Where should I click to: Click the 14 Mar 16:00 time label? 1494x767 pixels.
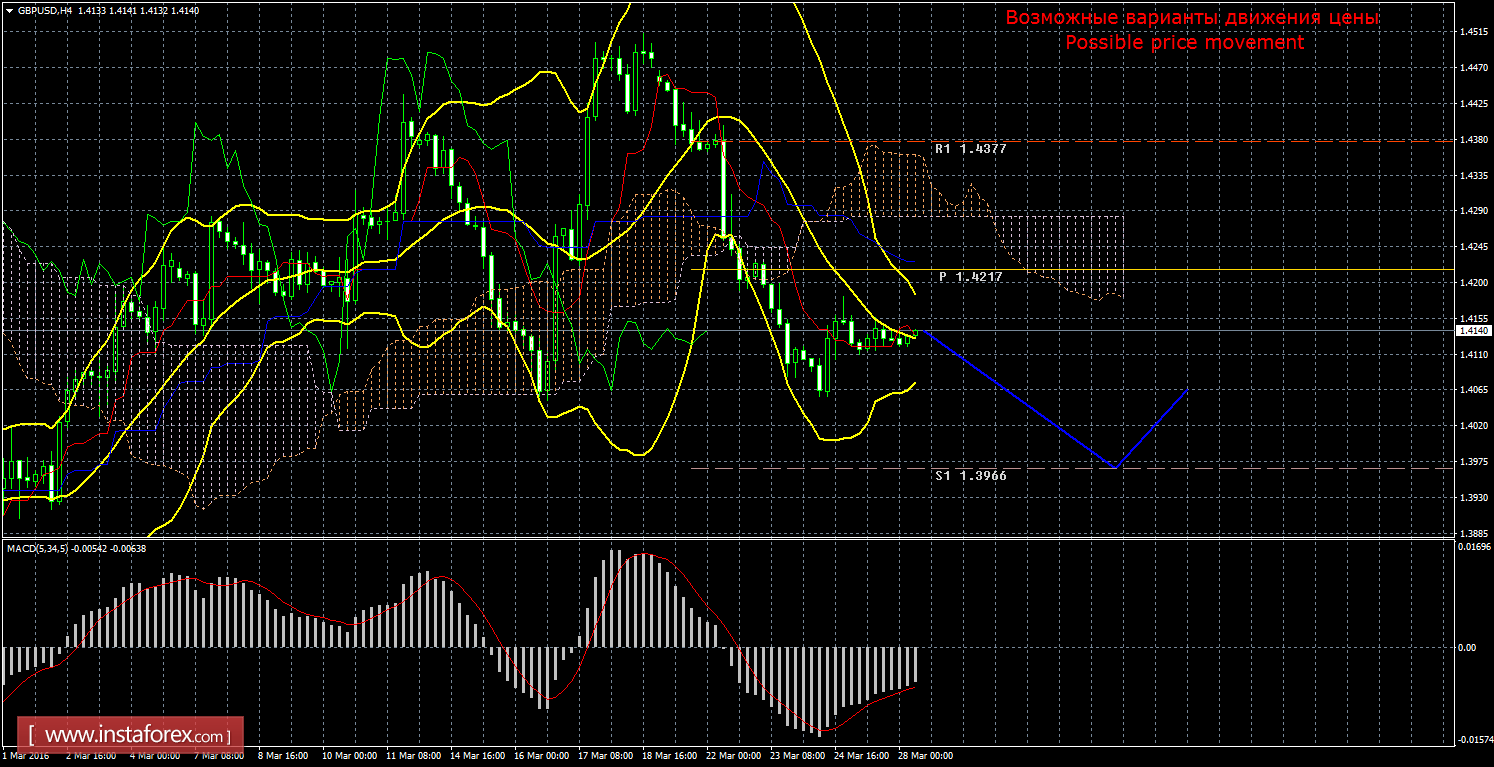477,757
